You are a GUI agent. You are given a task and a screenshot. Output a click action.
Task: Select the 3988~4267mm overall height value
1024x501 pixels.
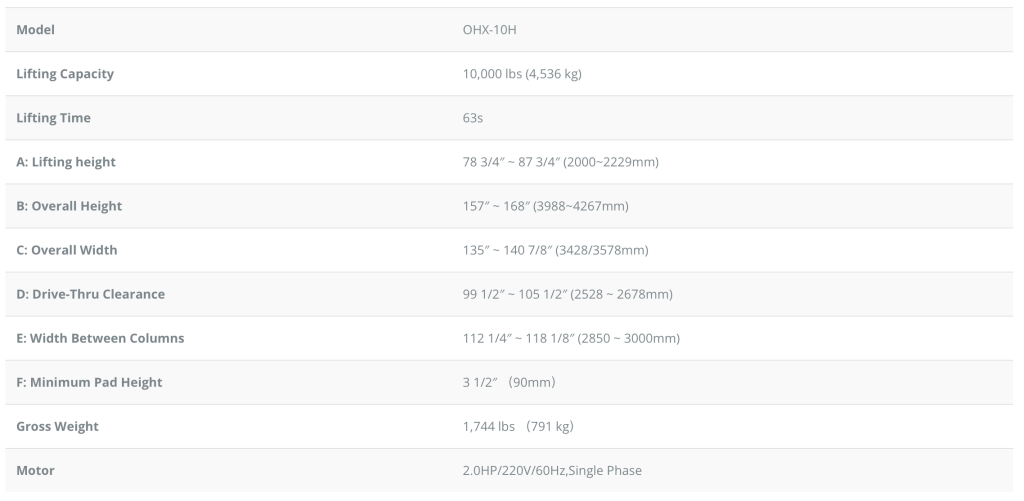[538, 206]
